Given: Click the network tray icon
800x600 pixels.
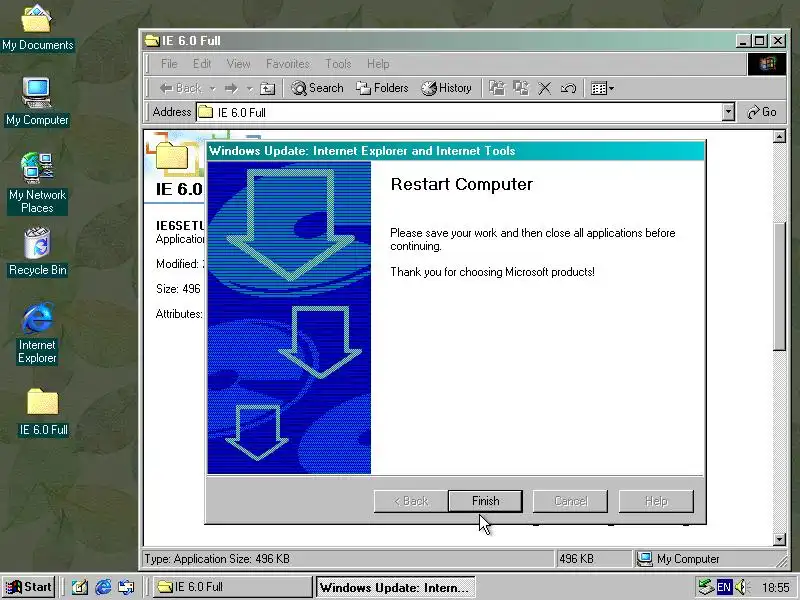Looking at the screenshot, I should (706, 587).
